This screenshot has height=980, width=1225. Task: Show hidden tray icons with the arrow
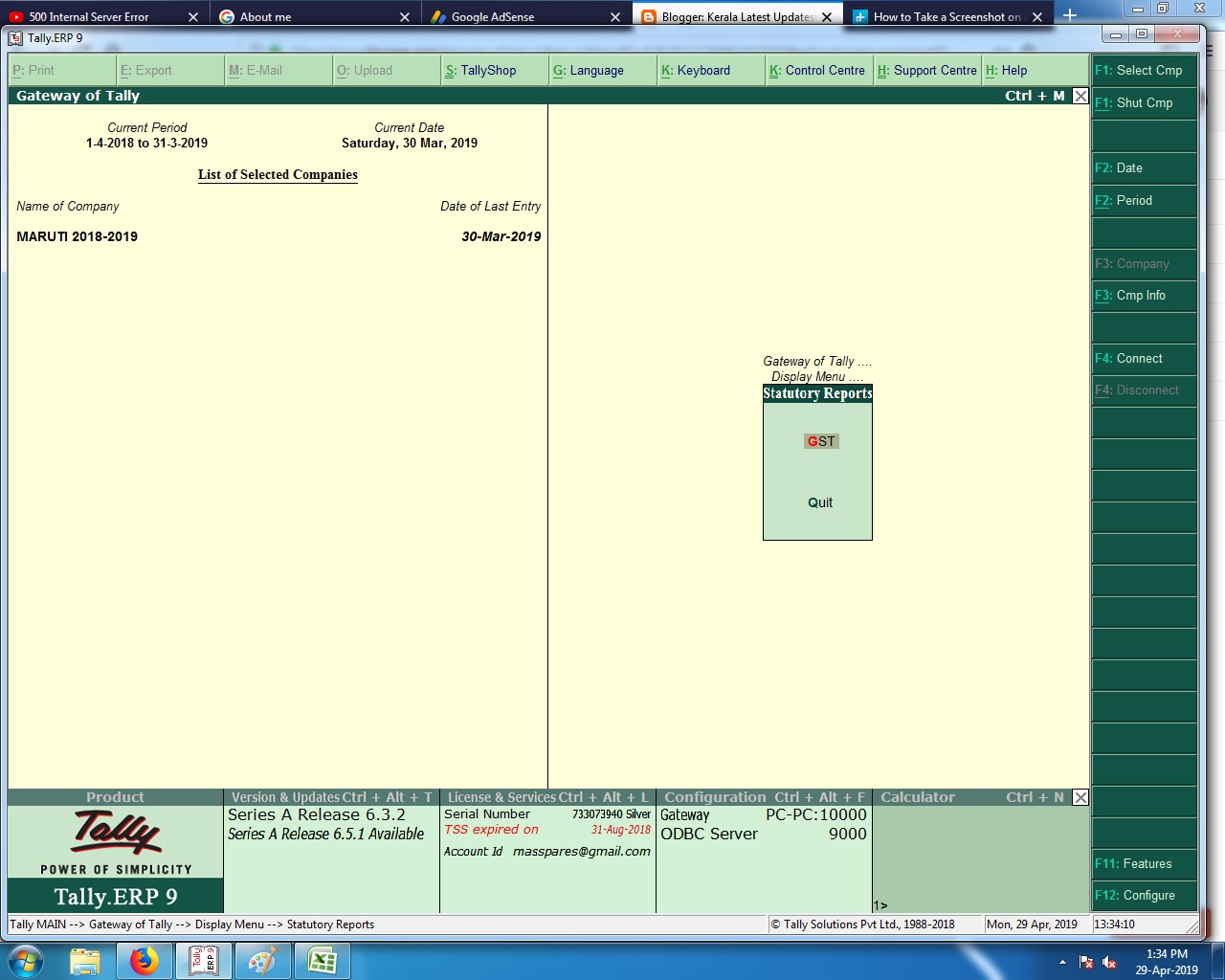[1062, 962]
